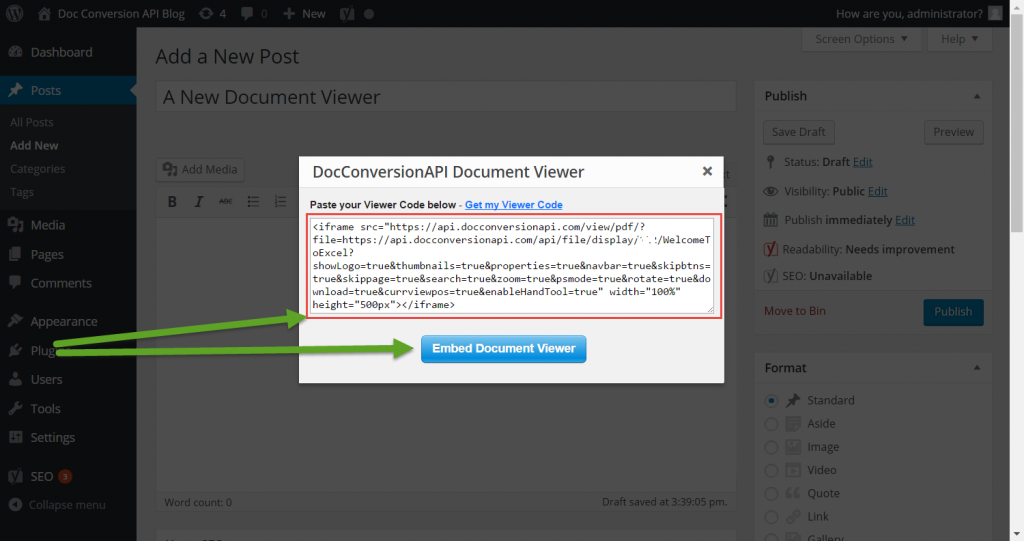
Task: Open the Settings sidebar icon
Action: (15, 437)
